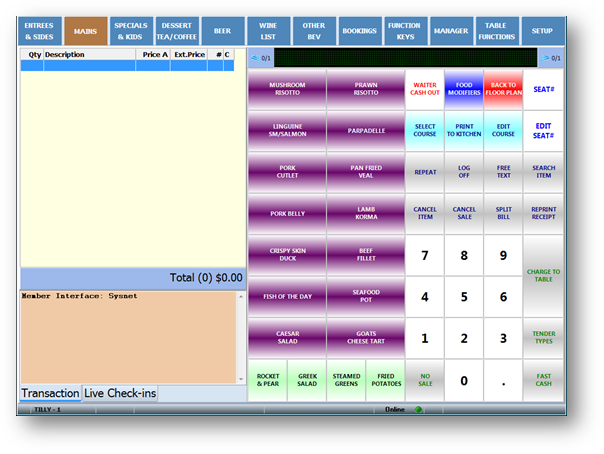This screenshot has height=454, width=604.
Task: Tap the Split Bill button
Action: [503, 213]
